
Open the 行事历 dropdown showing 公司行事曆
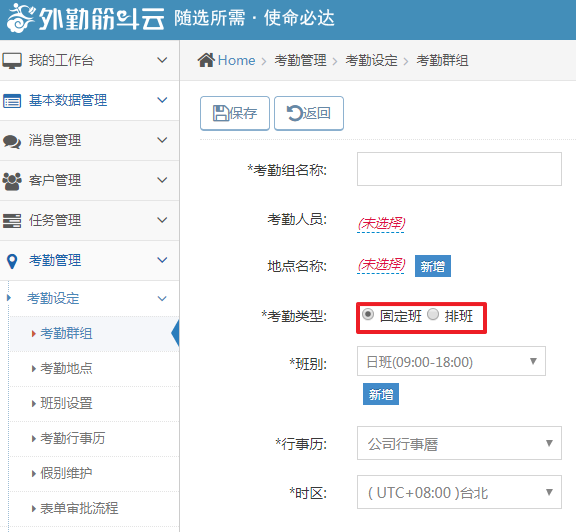(459, 443)
